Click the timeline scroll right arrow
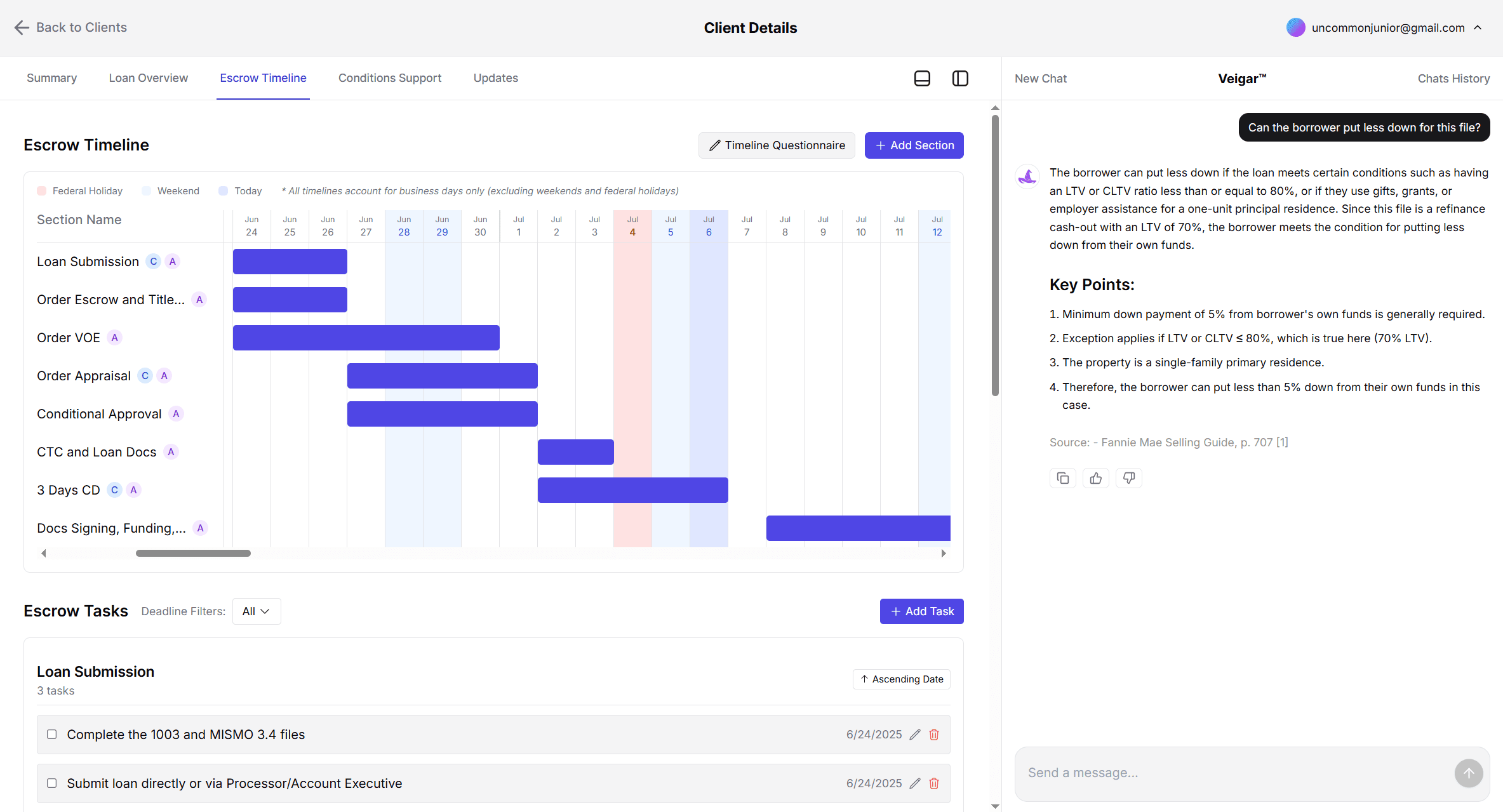 (x=944, y=554)
